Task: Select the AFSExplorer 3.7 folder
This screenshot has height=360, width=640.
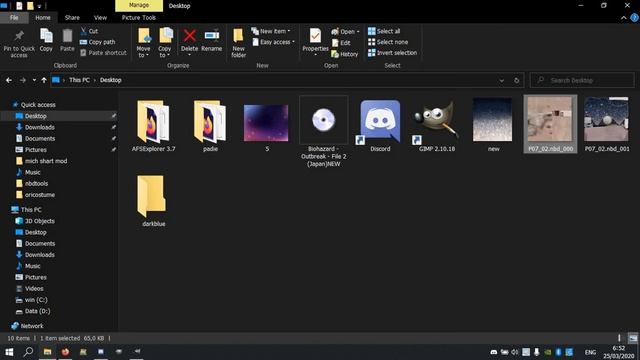Action: [x=153, y=126]
